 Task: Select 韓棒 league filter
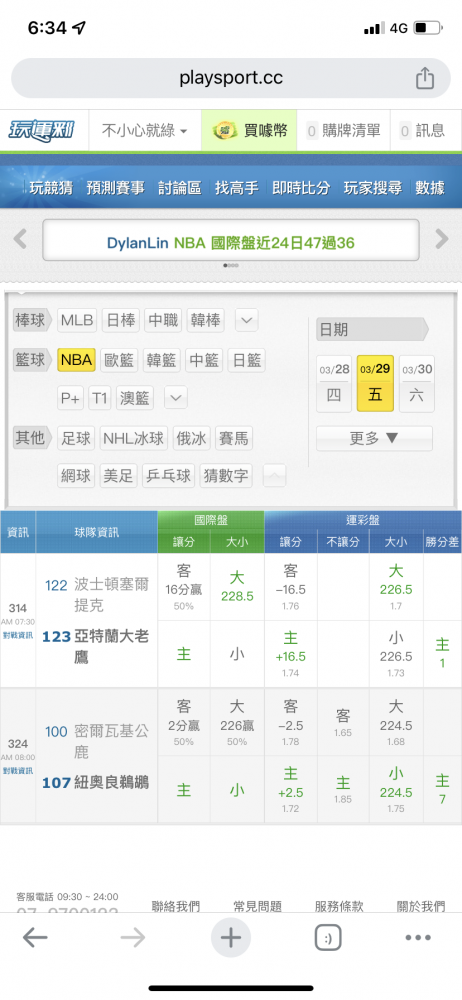click(206, 320)
